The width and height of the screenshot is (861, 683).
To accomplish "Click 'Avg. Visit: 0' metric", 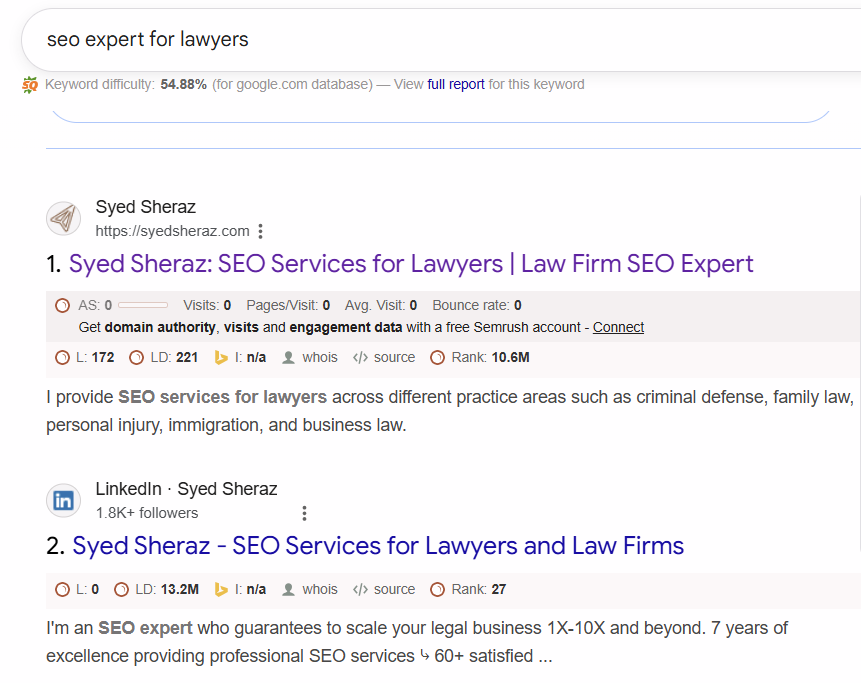I will coord(381,305).
